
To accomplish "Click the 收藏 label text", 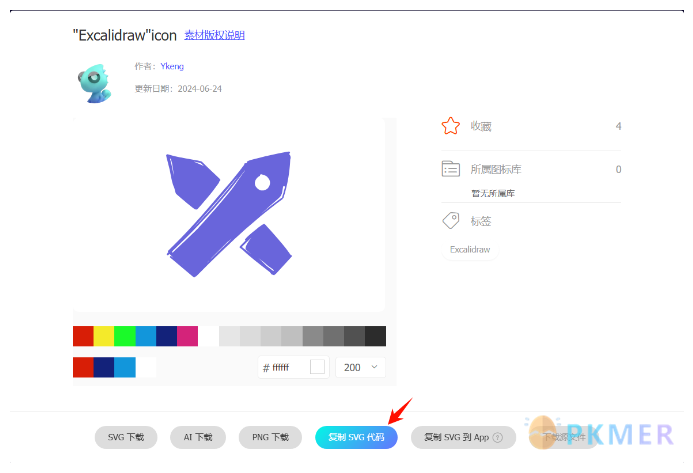I will point(481,126).
